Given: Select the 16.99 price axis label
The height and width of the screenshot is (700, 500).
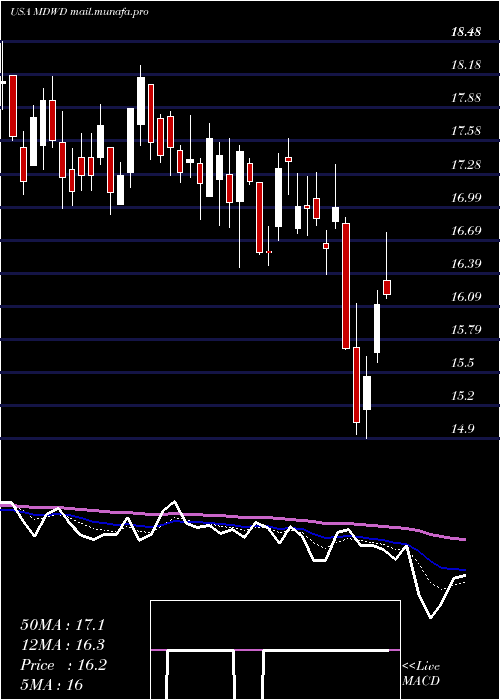Looking at the screenshot, I should pos(466,198).
